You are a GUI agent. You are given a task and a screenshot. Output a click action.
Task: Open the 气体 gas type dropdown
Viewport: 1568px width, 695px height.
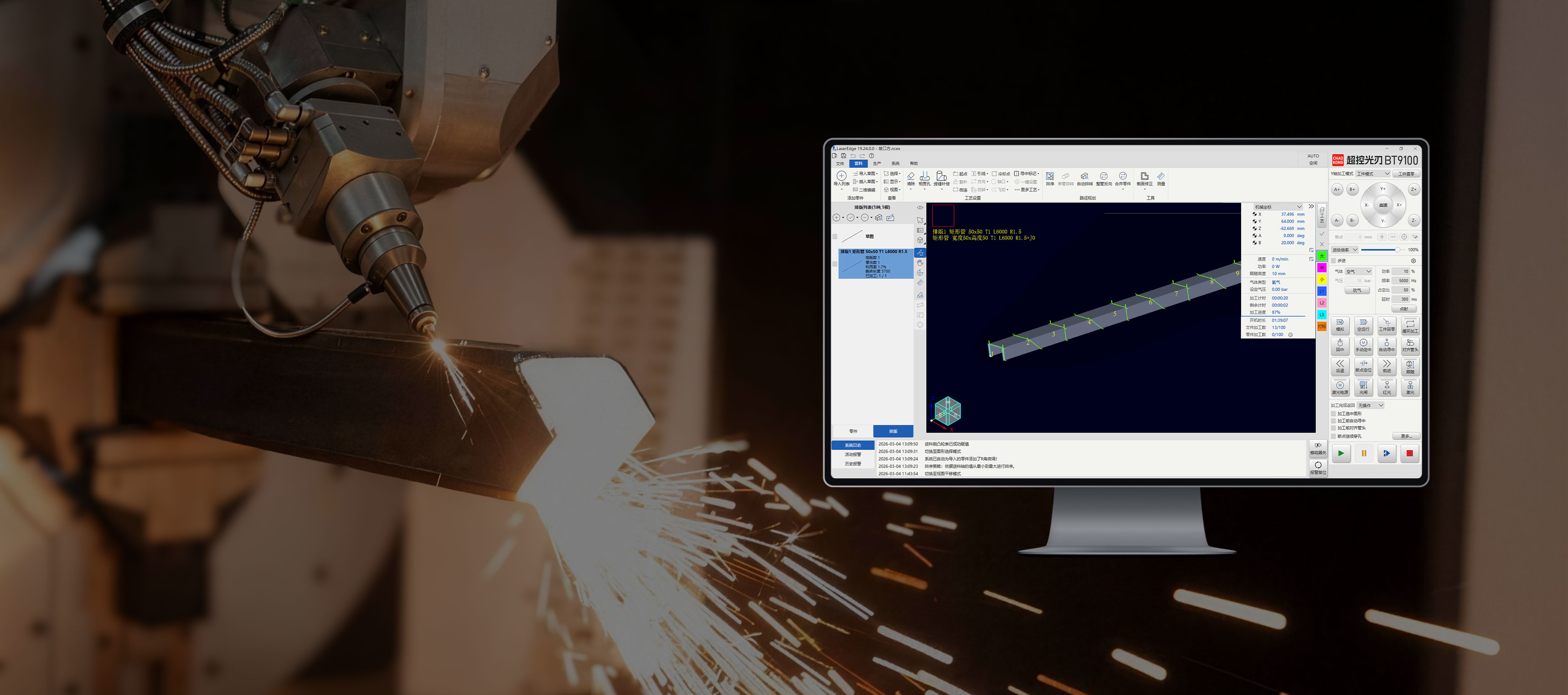(x=1358, y=272)
